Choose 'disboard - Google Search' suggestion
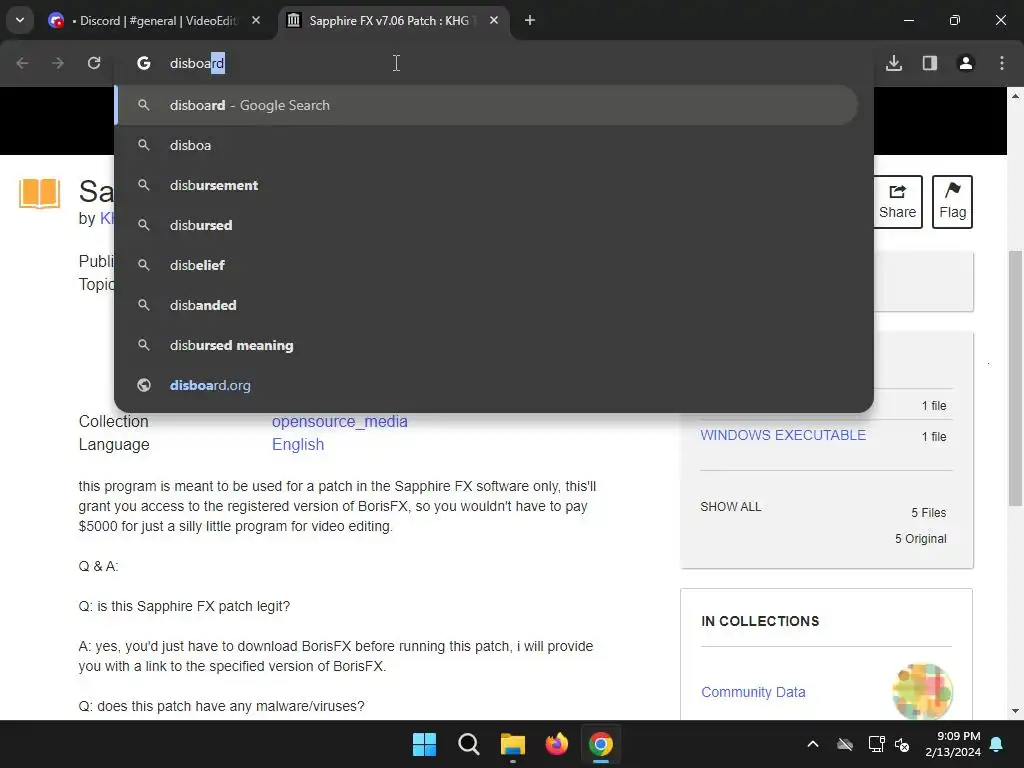This screenshot has height=768, width=1024. click(486, 105)
